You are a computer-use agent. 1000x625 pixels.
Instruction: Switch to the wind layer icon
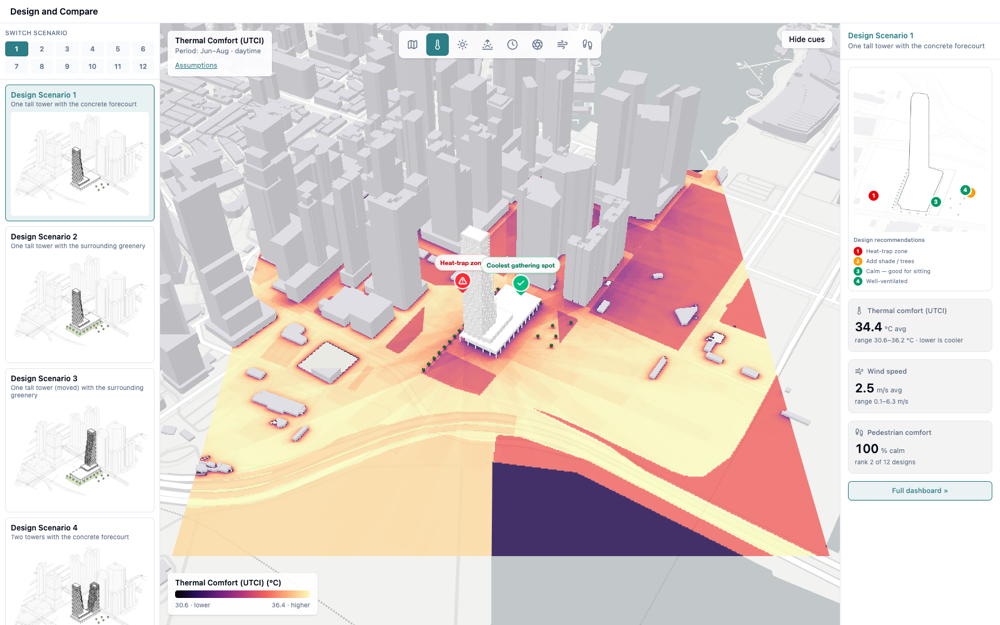tap(562, 45)
